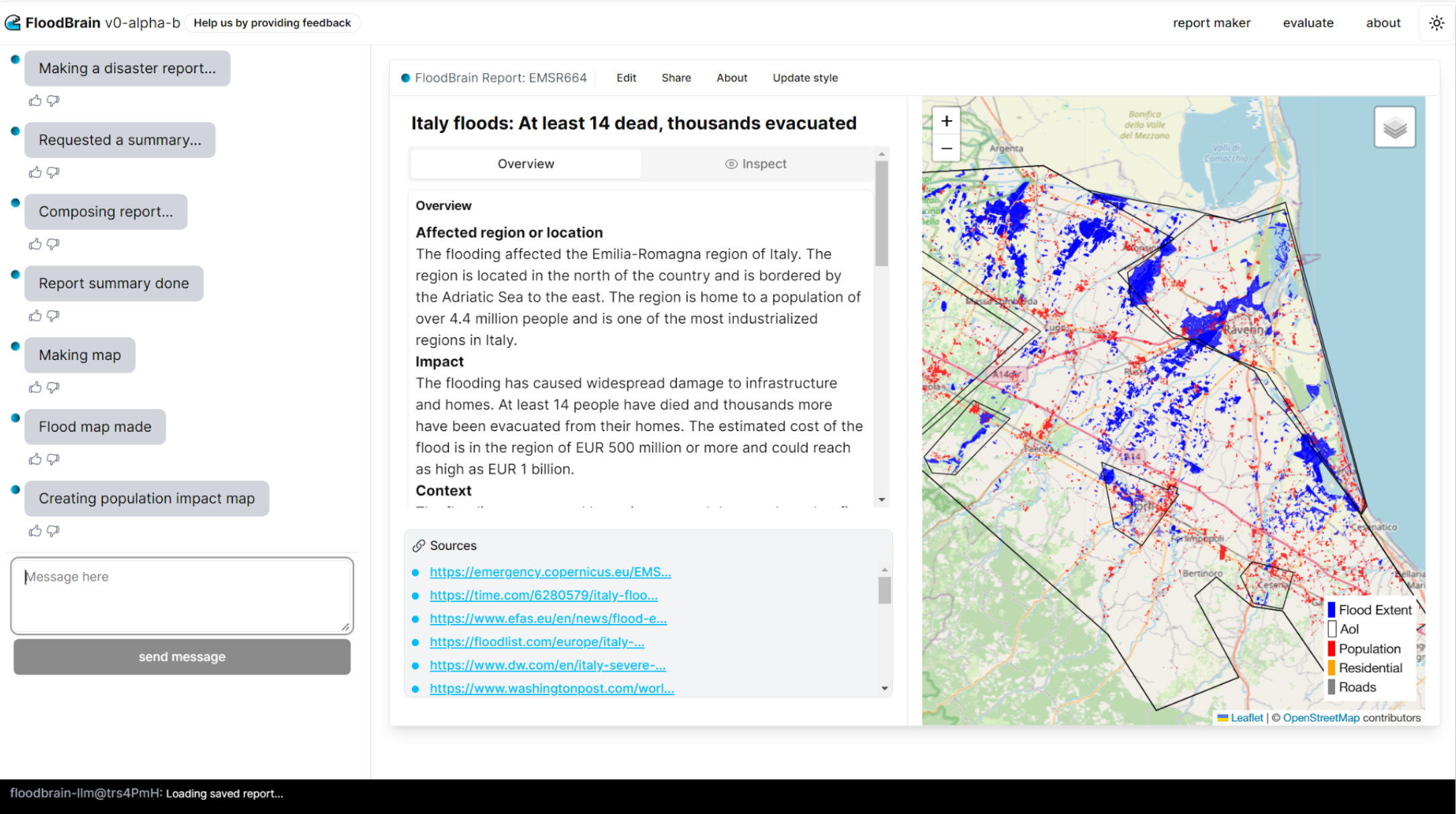Image resolution: width=1456 pixels, height=814 pixels.
Task: Click the sources list scrollbar down arrow
Action: [x=884, y=688]
